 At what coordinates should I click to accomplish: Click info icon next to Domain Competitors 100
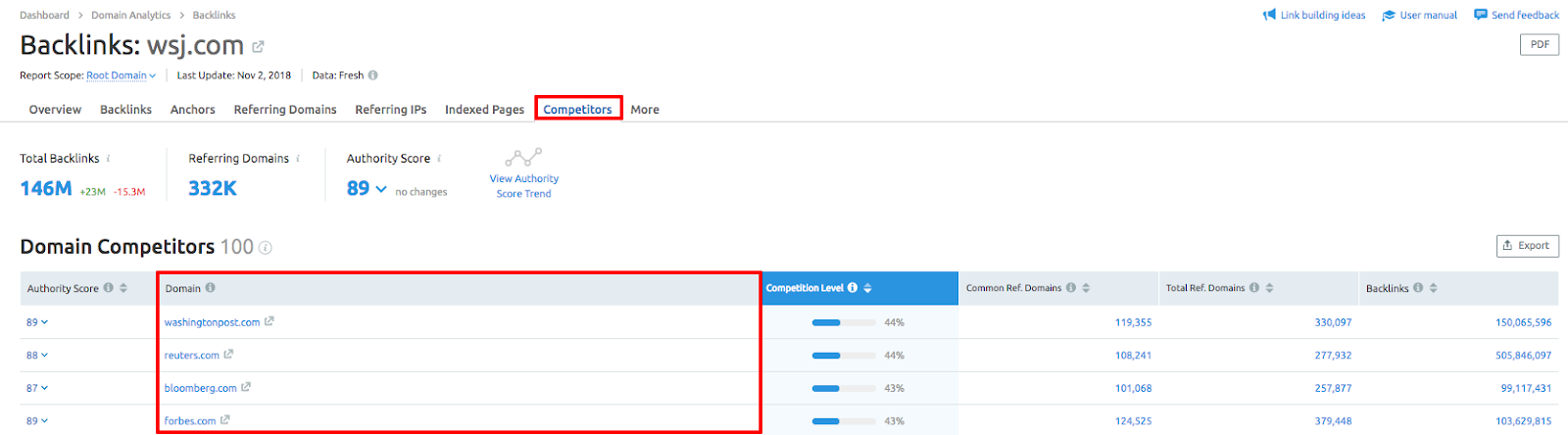265,248
